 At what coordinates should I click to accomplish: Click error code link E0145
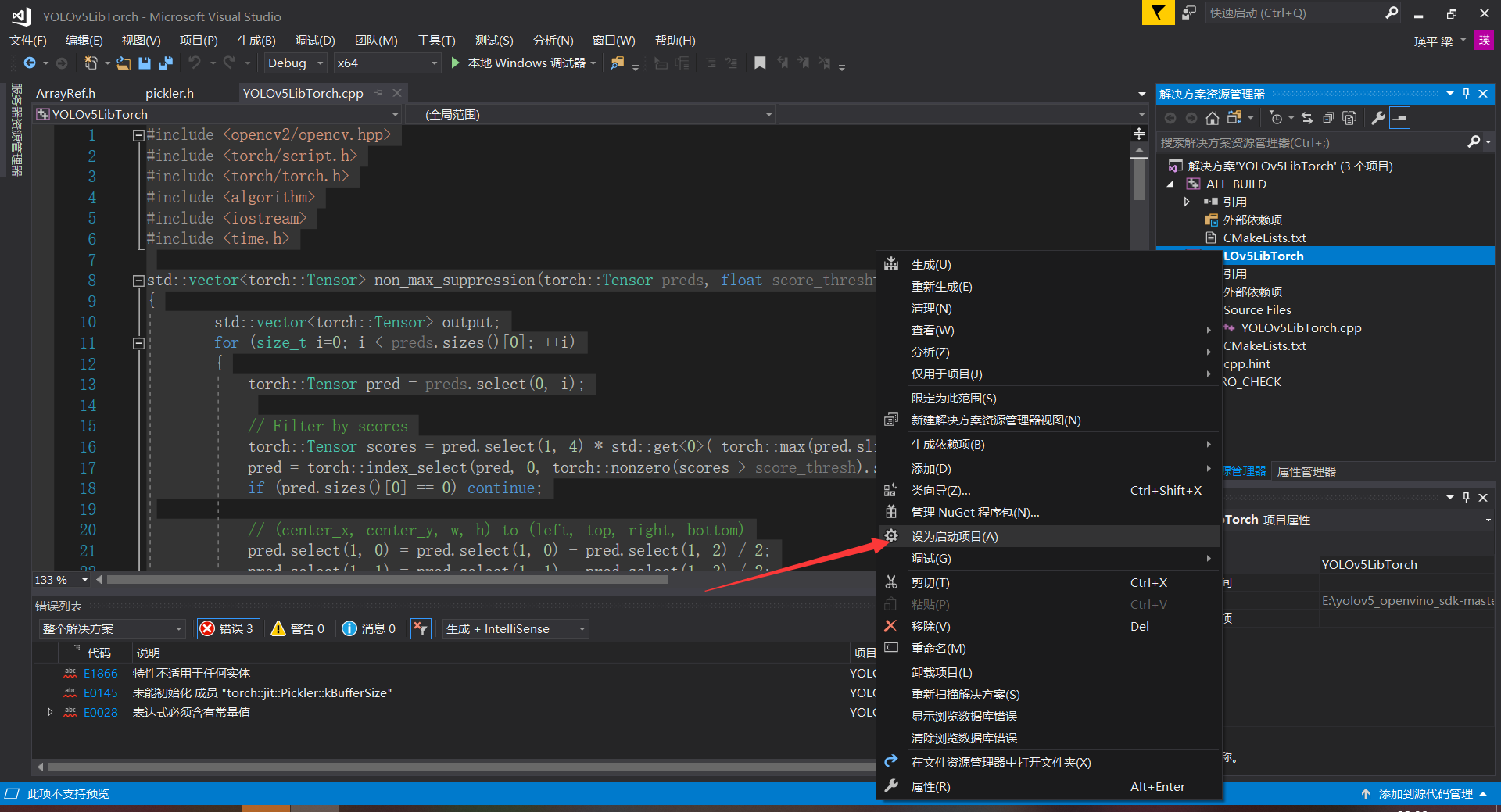[101, 692]
